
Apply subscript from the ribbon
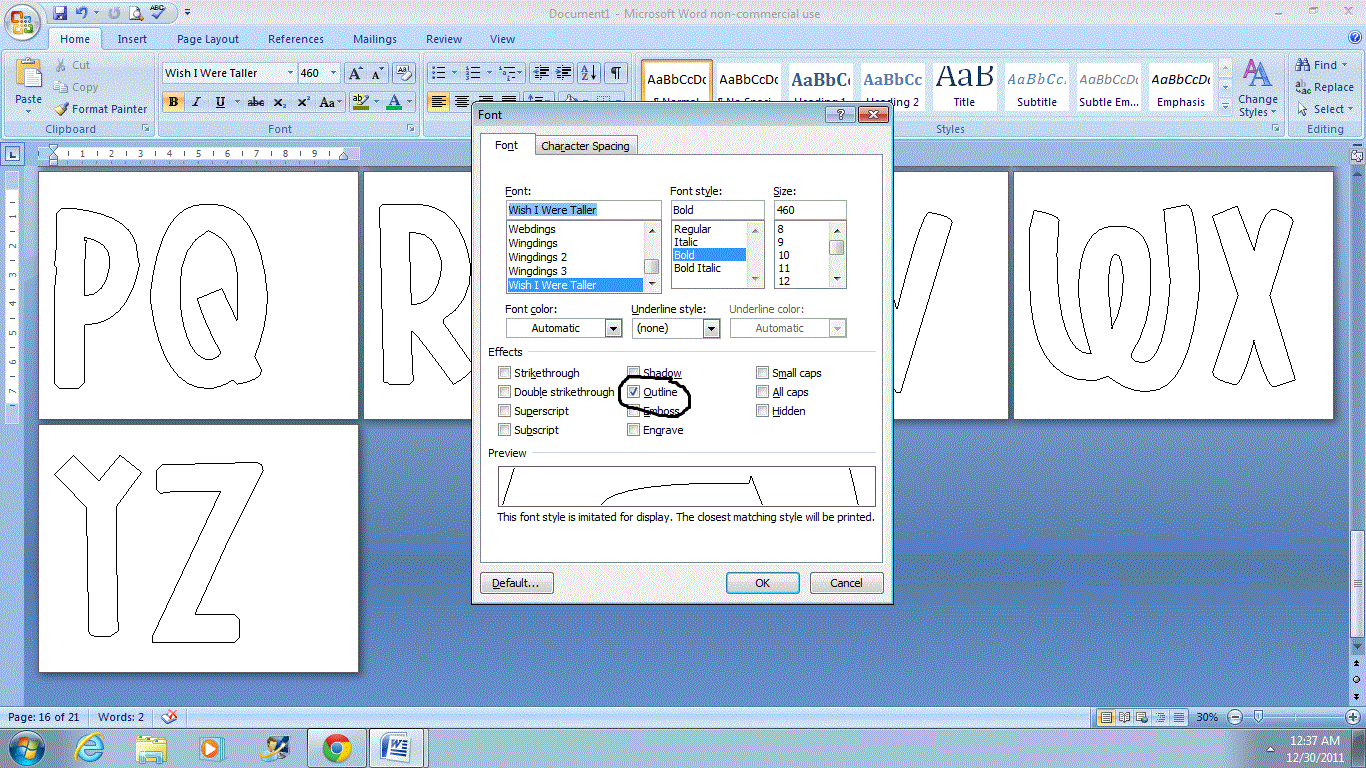point(280,102)
